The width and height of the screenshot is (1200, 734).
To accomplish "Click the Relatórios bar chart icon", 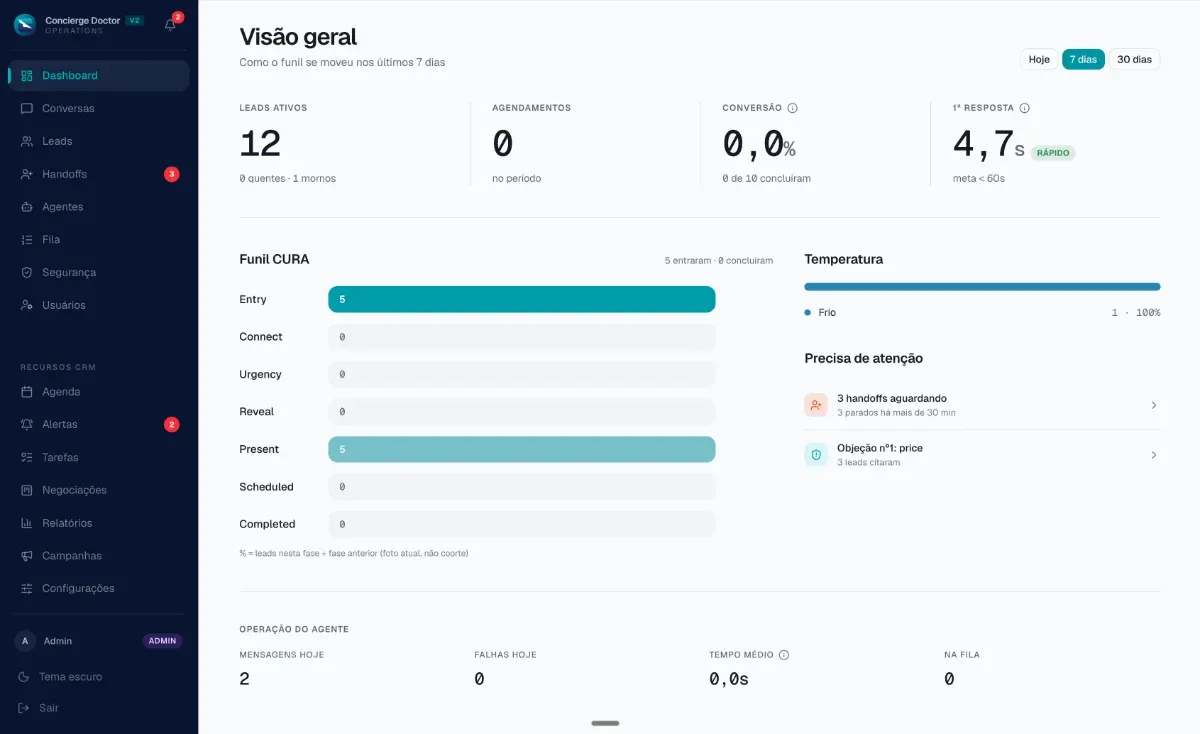I will (27, 523).
